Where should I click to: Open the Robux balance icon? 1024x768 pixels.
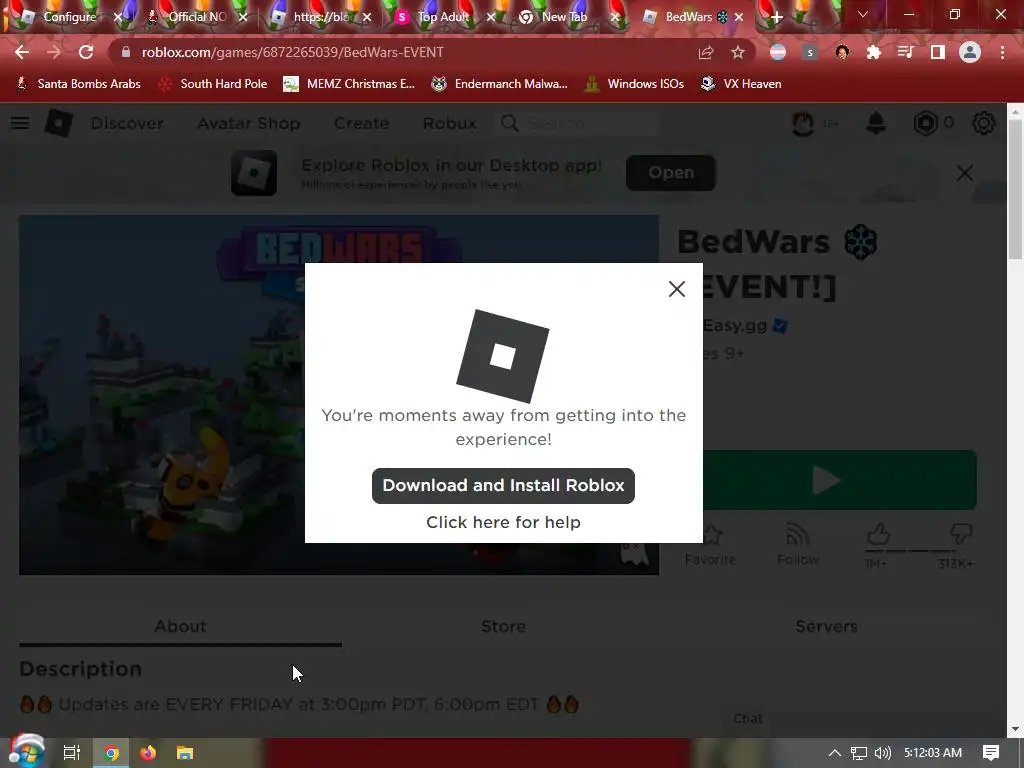pyautogui.click(x=925, y=123)
